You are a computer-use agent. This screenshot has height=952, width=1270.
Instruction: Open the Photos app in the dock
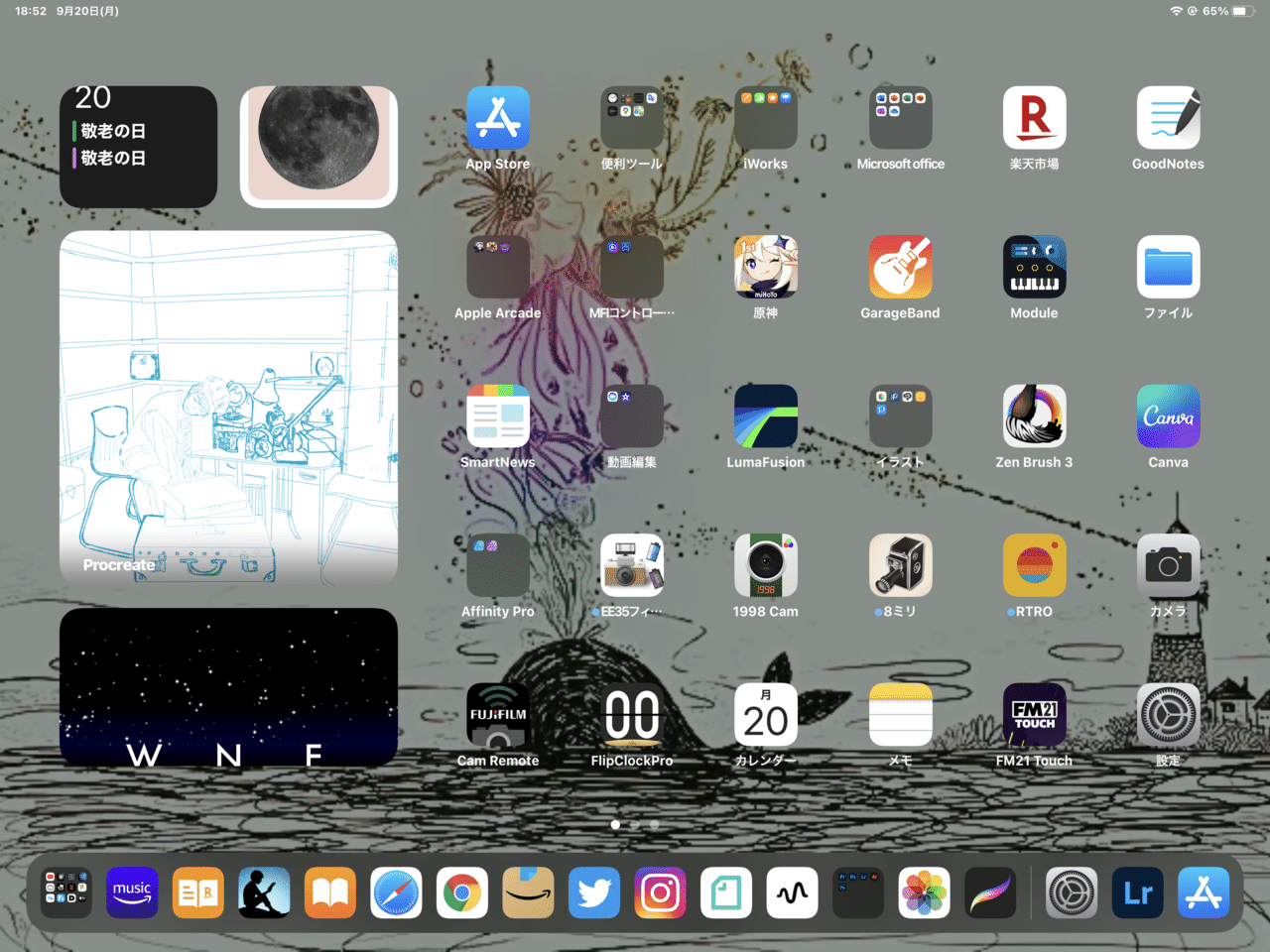coord(924,892)
